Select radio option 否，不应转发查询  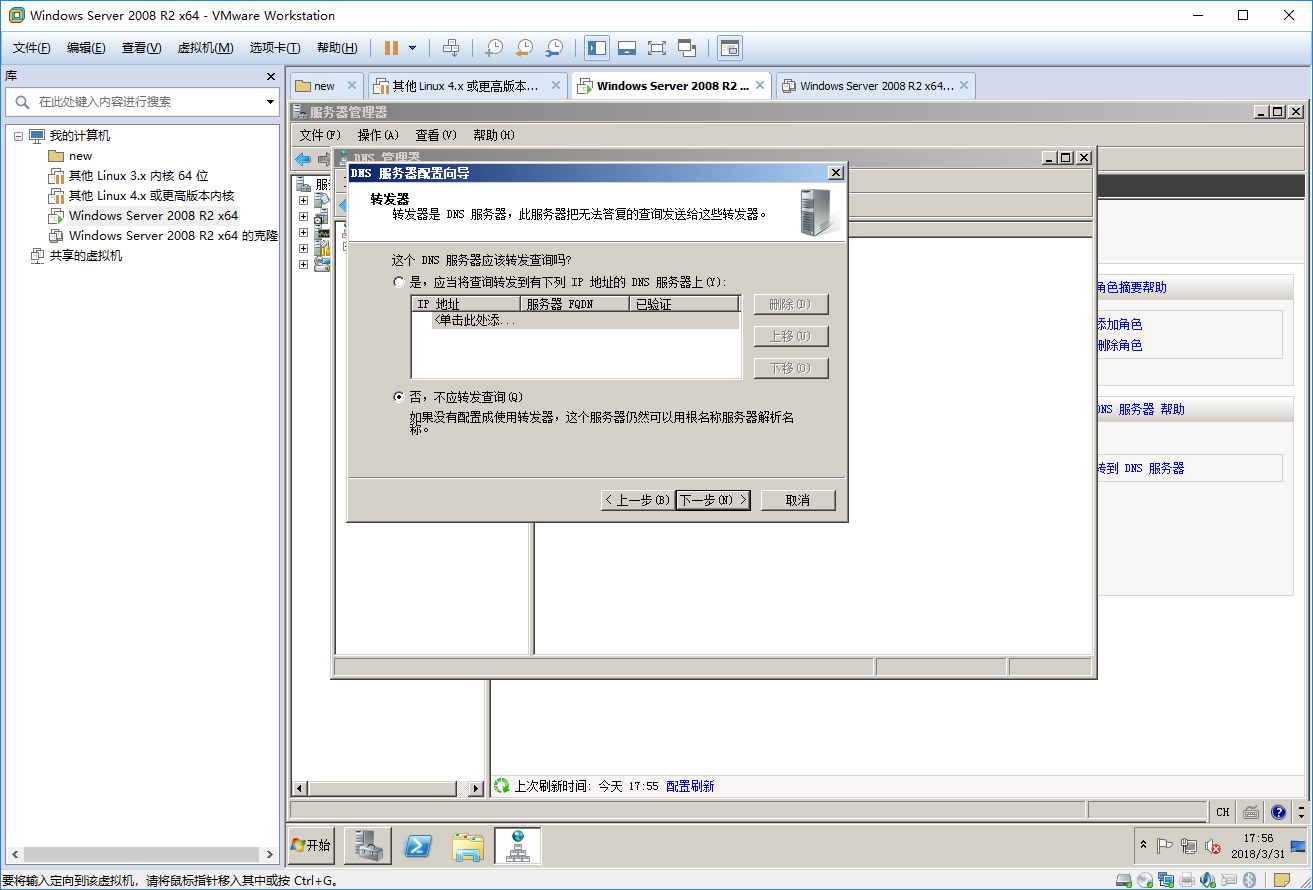tap(398, 396)
